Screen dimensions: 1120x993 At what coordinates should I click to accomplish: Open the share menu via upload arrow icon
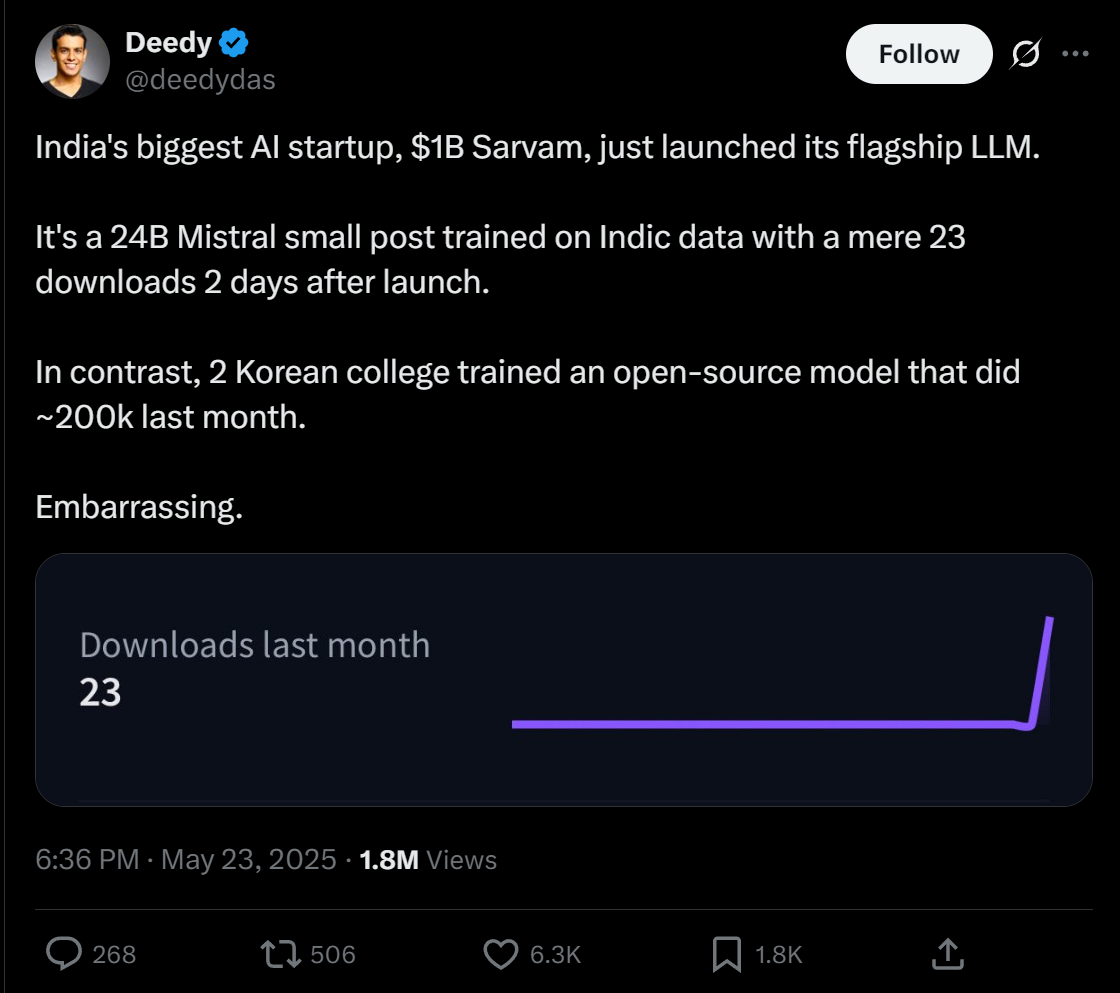[x=947, y=955]
